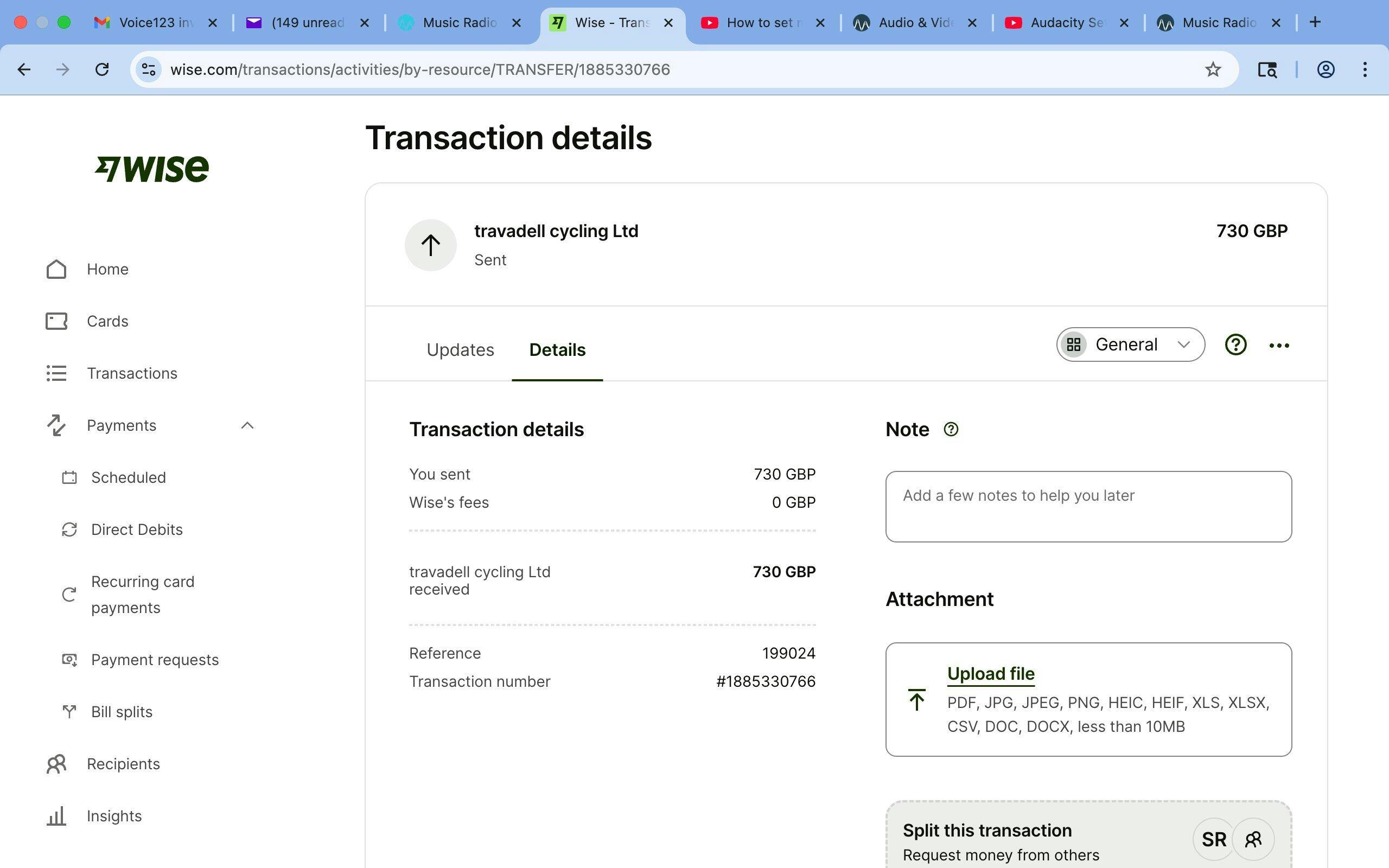Viewport: 1389px width, 868px height.
Task: Click the upload arrow icon in Attachment
Action: tap(916, 700)
